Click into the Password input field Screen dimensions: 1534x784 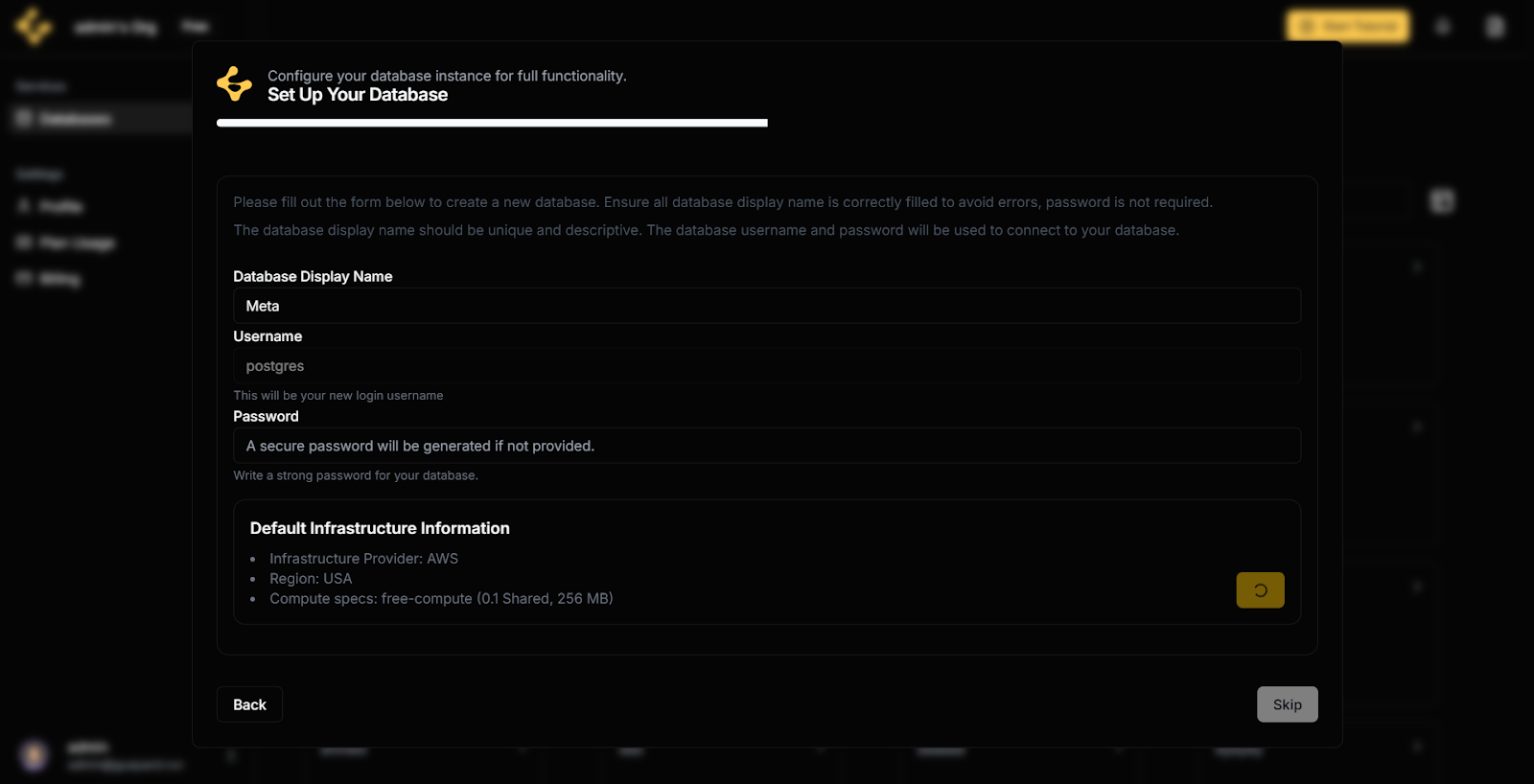tap(766, 446)
